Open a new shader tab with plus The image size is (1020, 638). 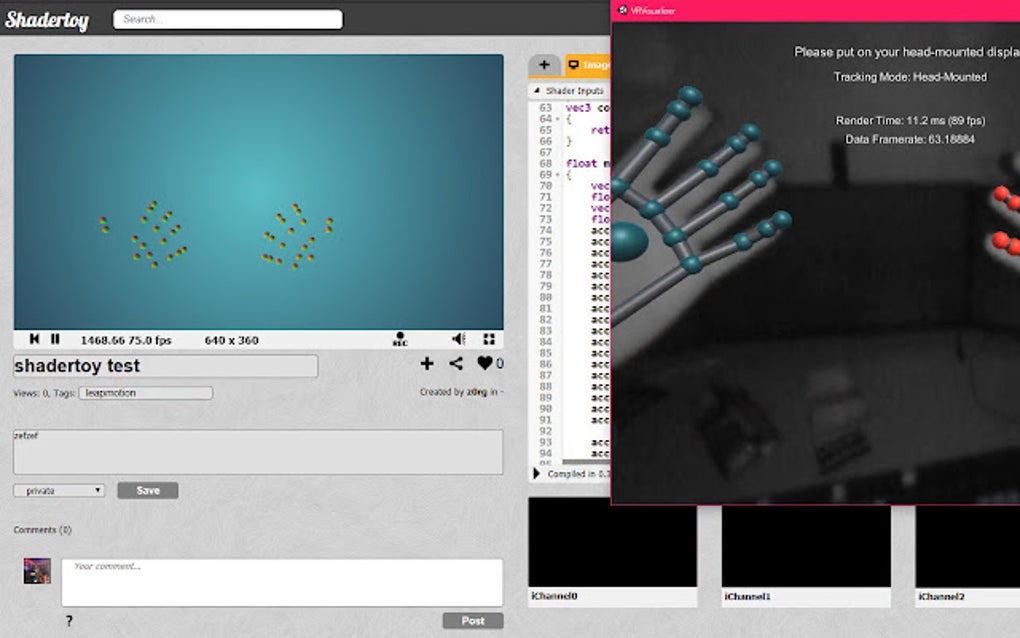pos(544,64)
